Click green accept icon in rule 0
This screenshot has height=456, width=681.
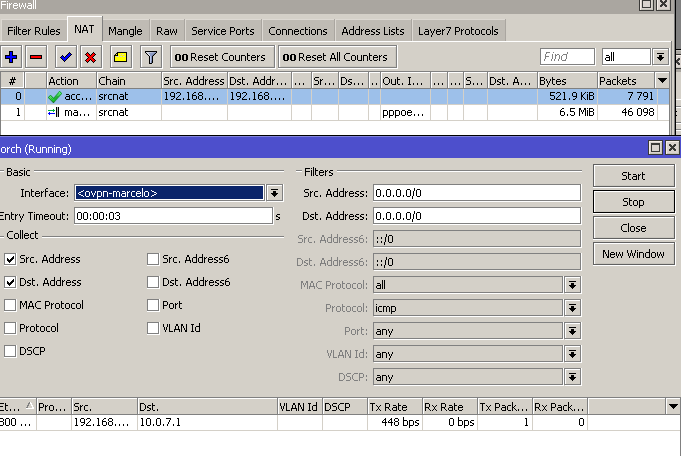54,96
